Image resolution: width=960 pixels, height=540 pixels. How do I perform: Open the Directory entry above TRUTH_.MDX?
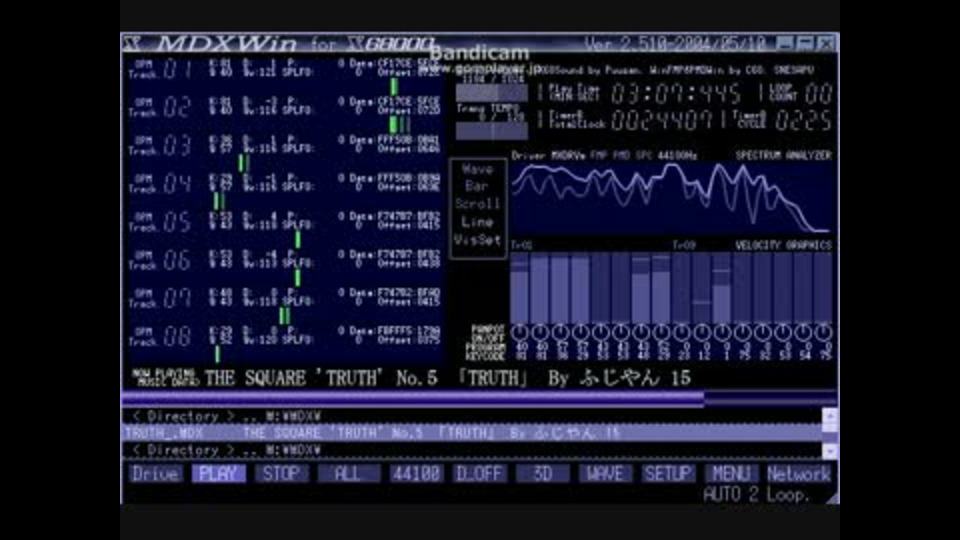point(471,416)
